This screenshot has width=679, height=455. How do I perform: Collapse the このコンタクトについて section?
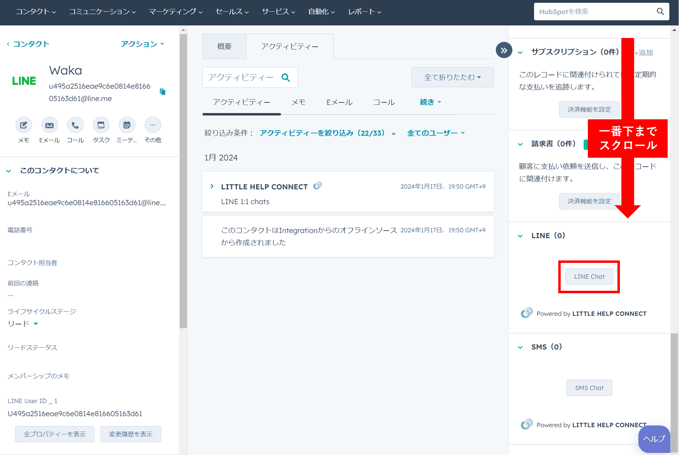9,171
